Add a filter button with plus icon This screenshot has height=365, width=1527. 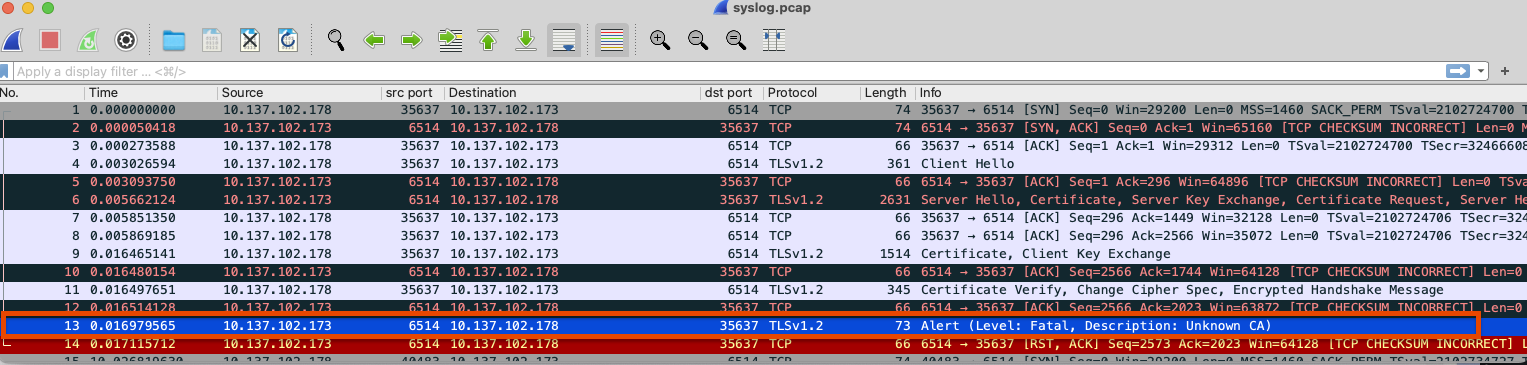[x=1505, y=71]
